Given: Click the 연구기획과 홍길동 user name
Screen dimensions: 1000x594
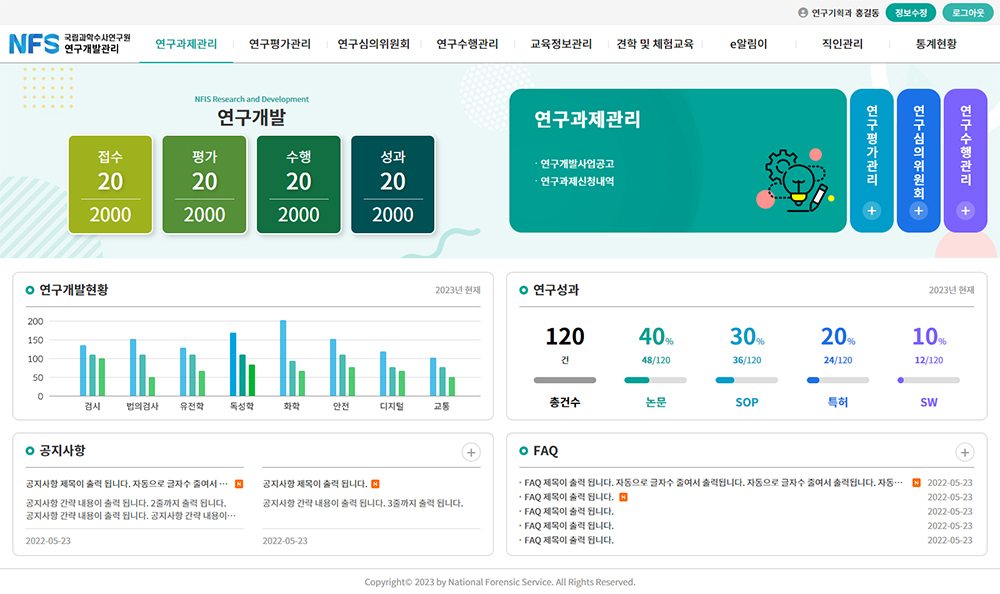Looking at the screenshot, I should pos(845,13).
